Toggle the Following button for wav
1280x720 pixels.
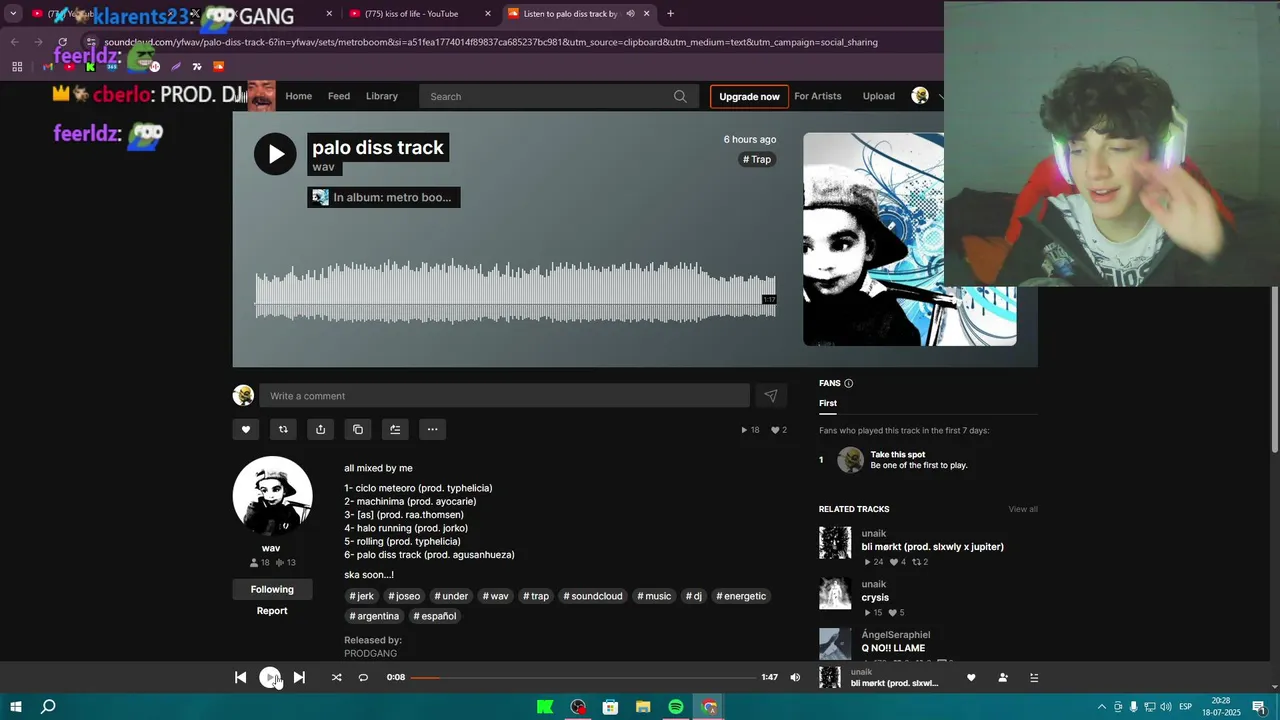[272, 589]
